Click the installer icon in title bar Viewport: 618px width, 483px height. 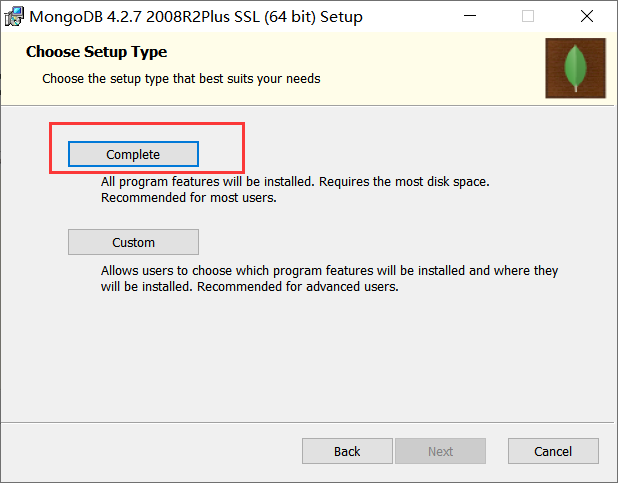[14, 16]
